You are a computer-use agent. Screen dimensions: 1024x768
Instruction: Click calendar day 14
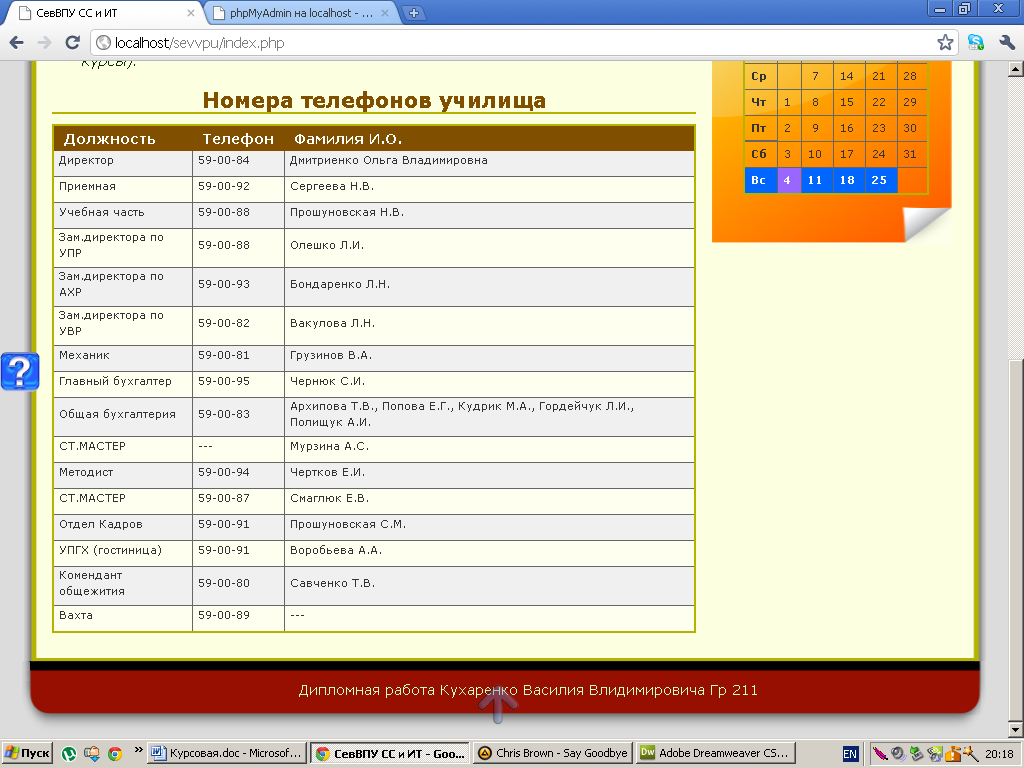pos(847,76)
